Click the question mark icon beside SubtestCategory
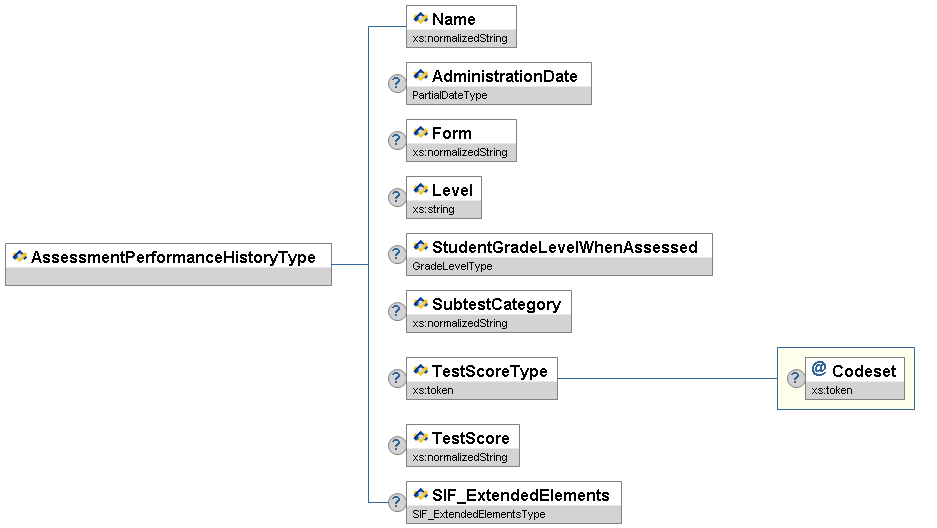Image resolution: width=937 pixels, height=528 pixels. point(397,311)
